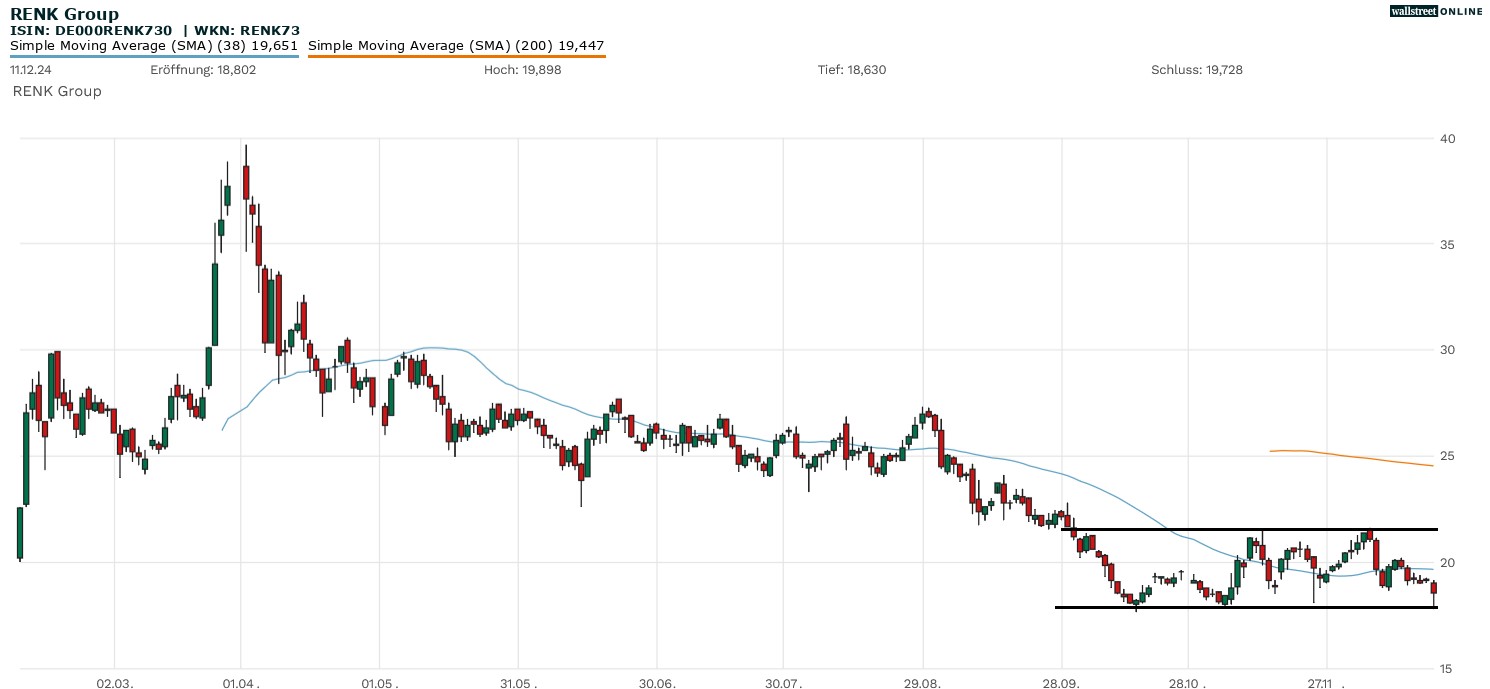This screenshot has width=1490, height=689.
Task: Toggle the SMA (38) legend entry
Action: coord(154,45)
